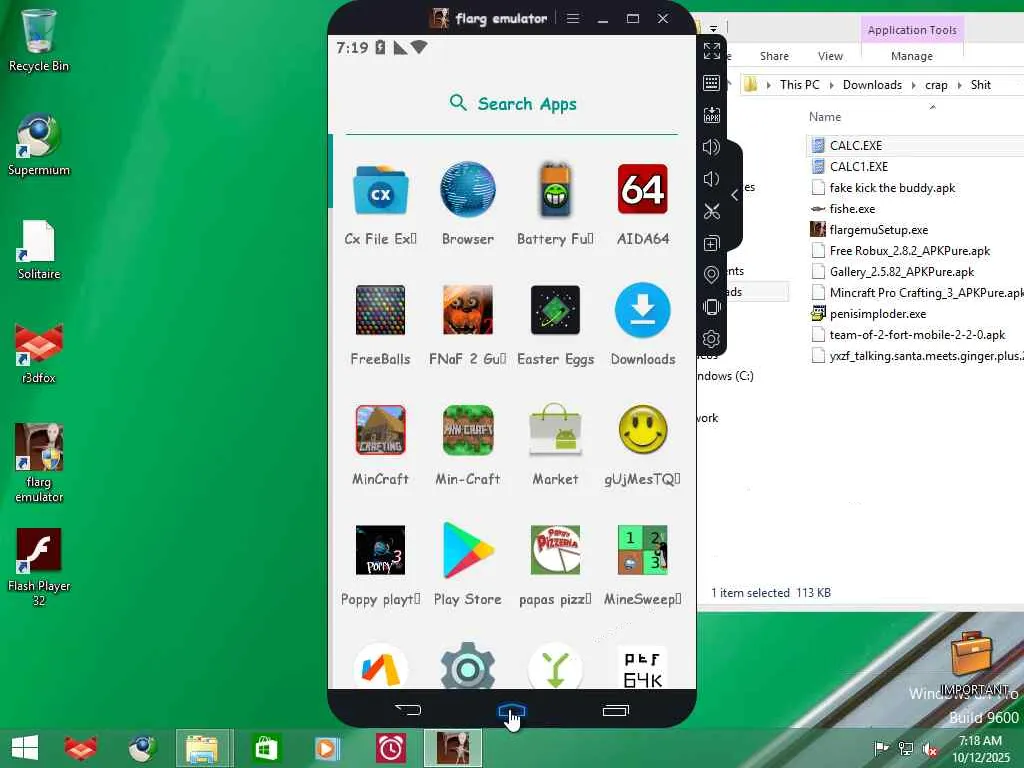Click the Windows Start button

click(25, 748)
